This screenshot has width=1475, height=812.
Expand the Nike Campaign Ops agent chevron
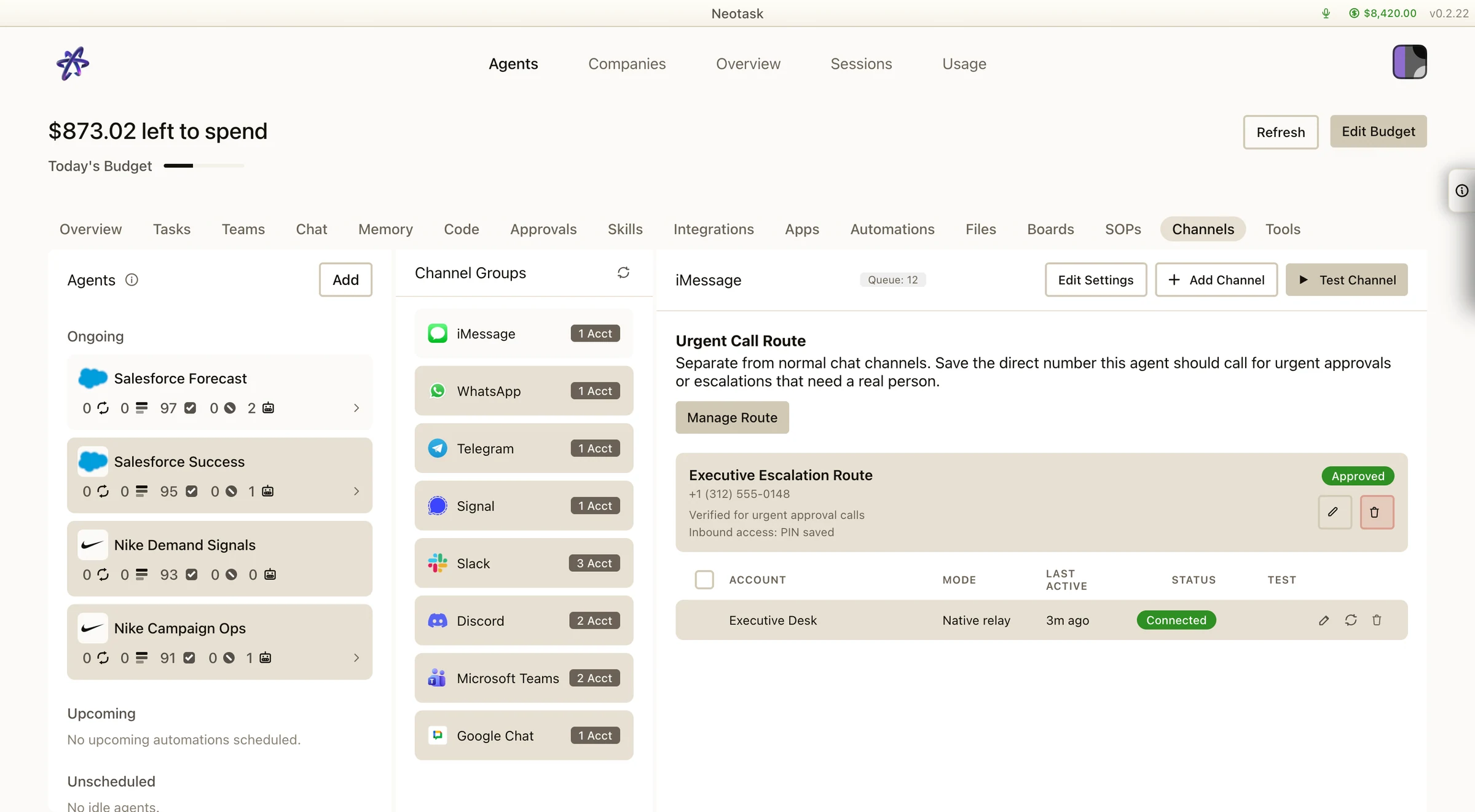pyautogui.click(x=356, y=658)
